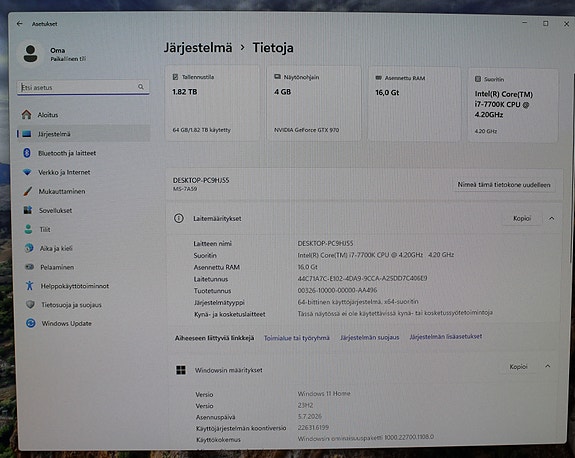Click the Pelaaminen controller icon
Image resolution: width=575 pixels, height=458 pixels.
(29, 267)
